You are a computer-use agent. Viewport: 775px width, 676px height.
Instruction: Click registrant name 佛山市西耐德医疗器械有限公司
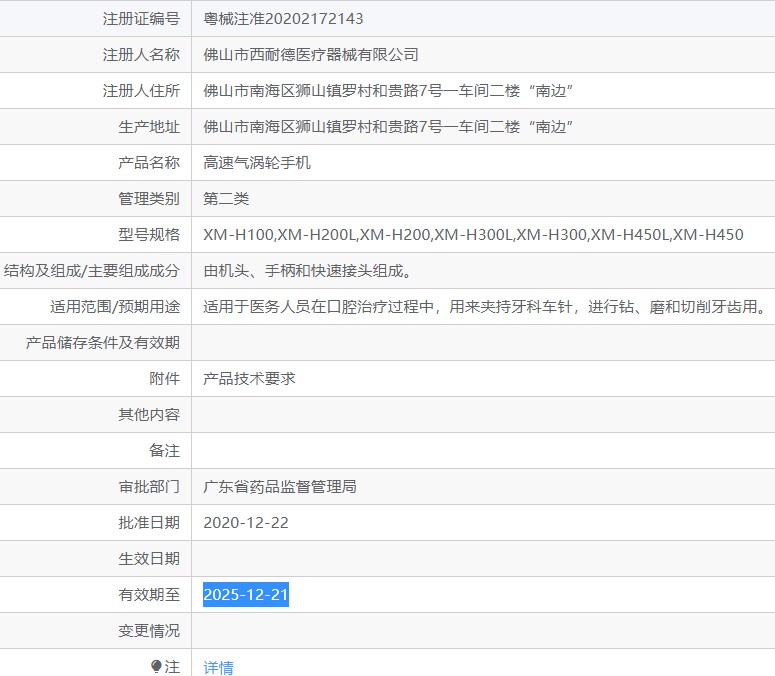coord(311,54)
